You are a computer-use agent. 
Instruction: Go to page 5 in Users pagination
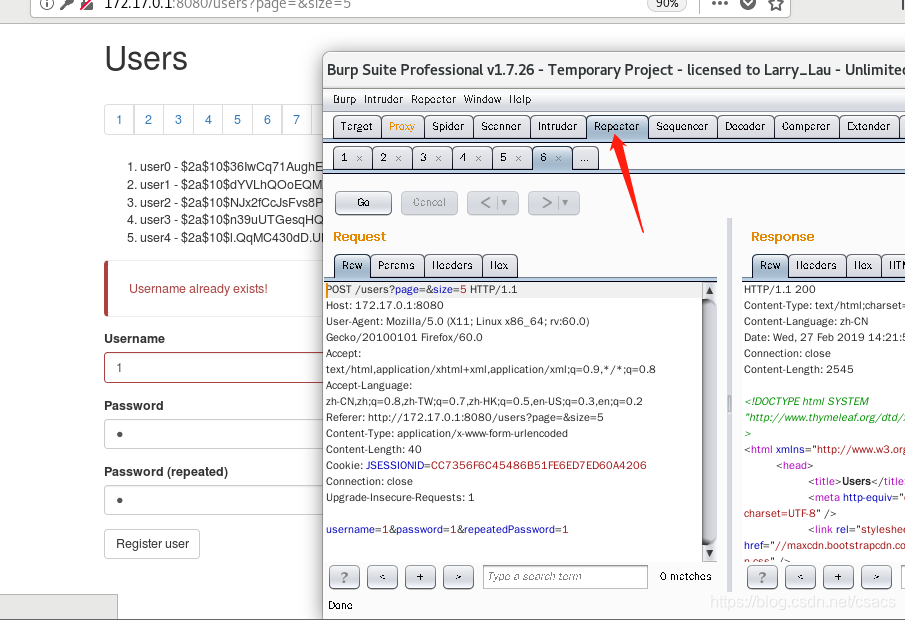click(237, 119)
